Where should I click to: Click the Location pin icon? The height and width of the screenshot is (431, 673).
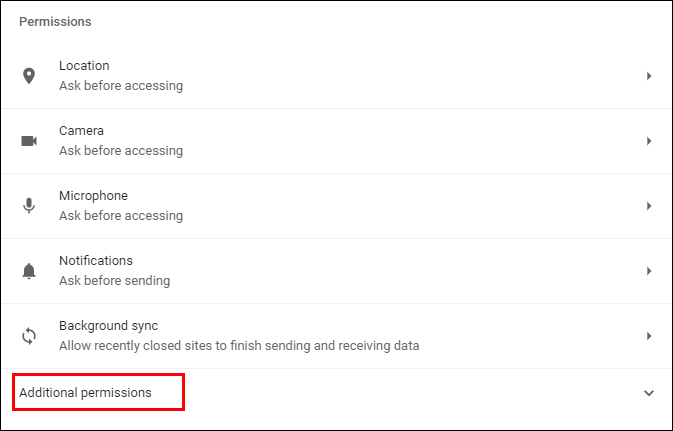point(29,76)
